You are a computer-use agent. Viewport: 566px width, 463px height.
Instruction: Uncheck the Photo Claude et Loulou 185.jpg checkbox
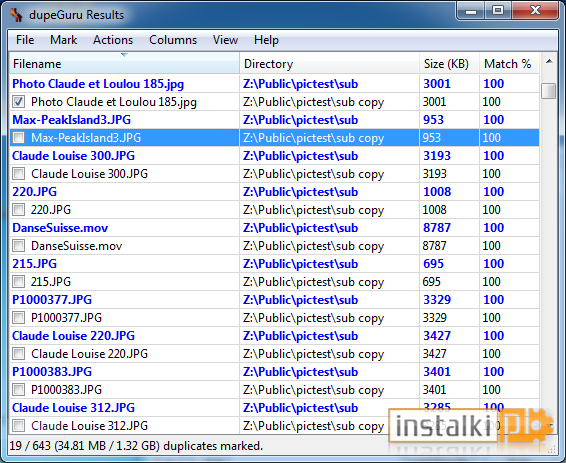tap(18, 102)
